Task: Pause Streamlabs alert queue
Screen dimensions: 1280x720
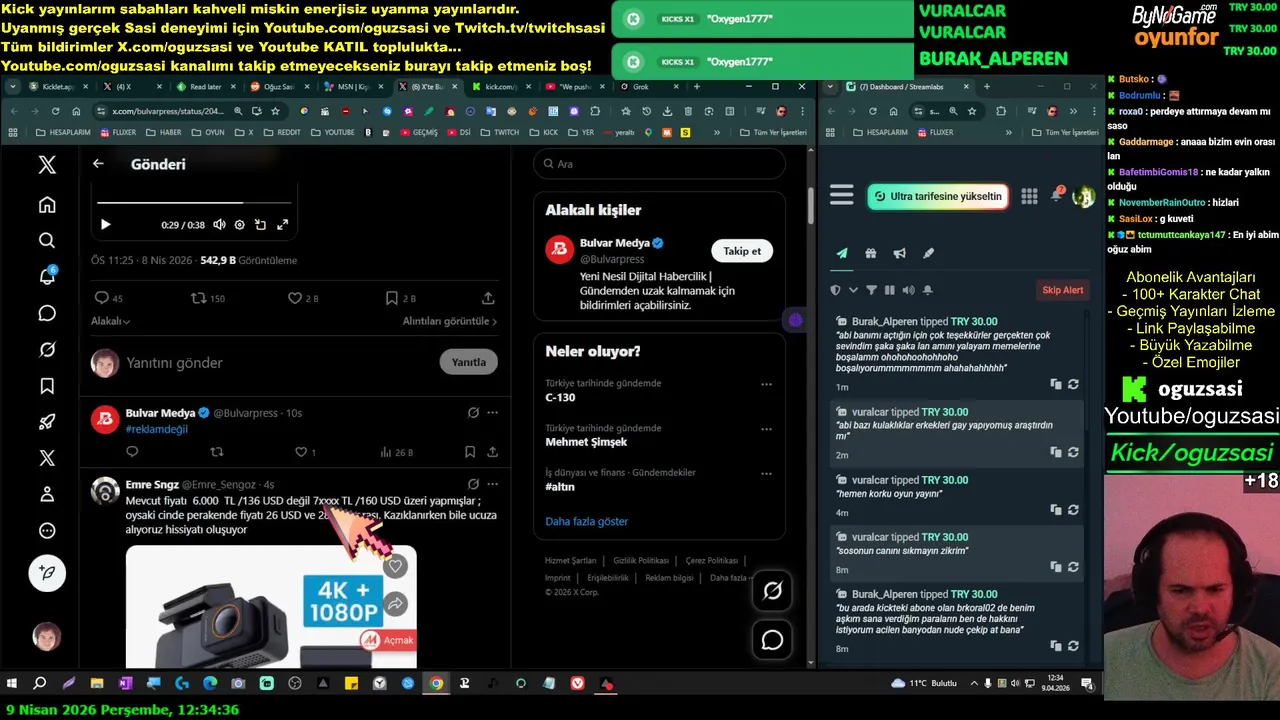Action: 889,290
